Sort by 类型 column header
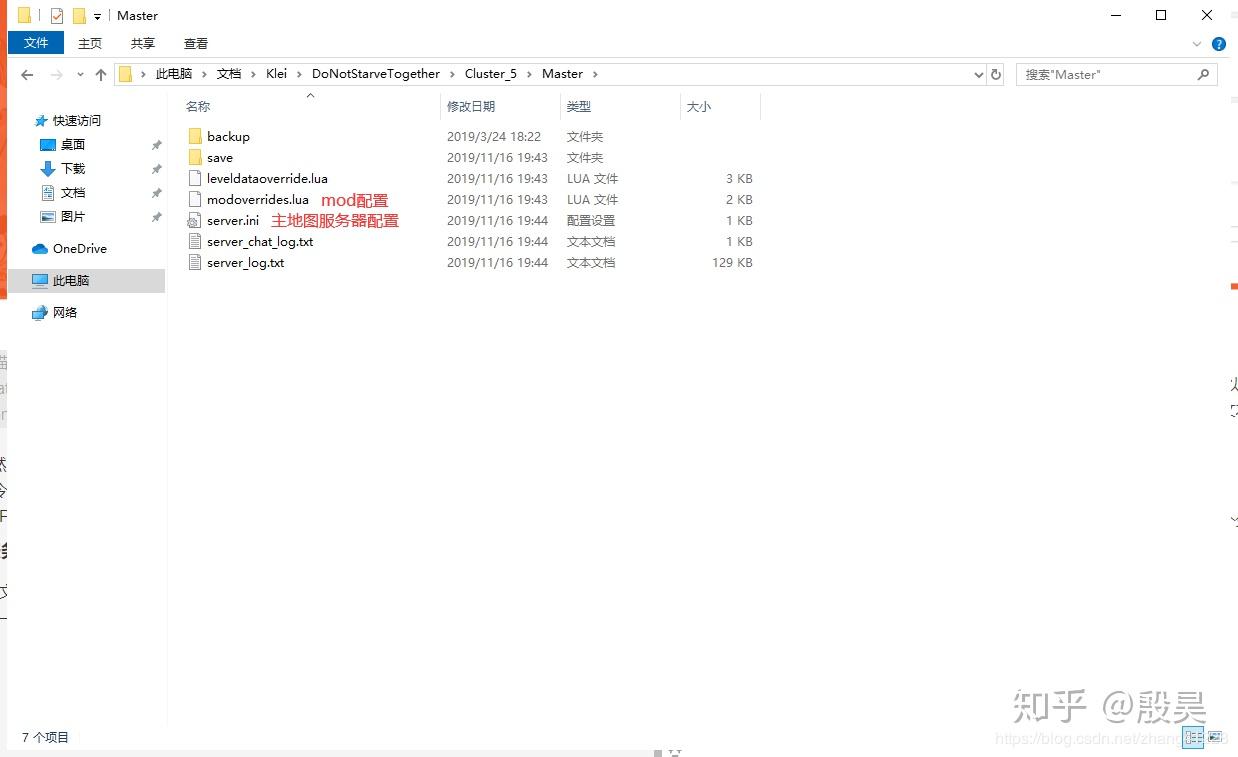This screenshot has height=757, width=1238. coord(578,106)
